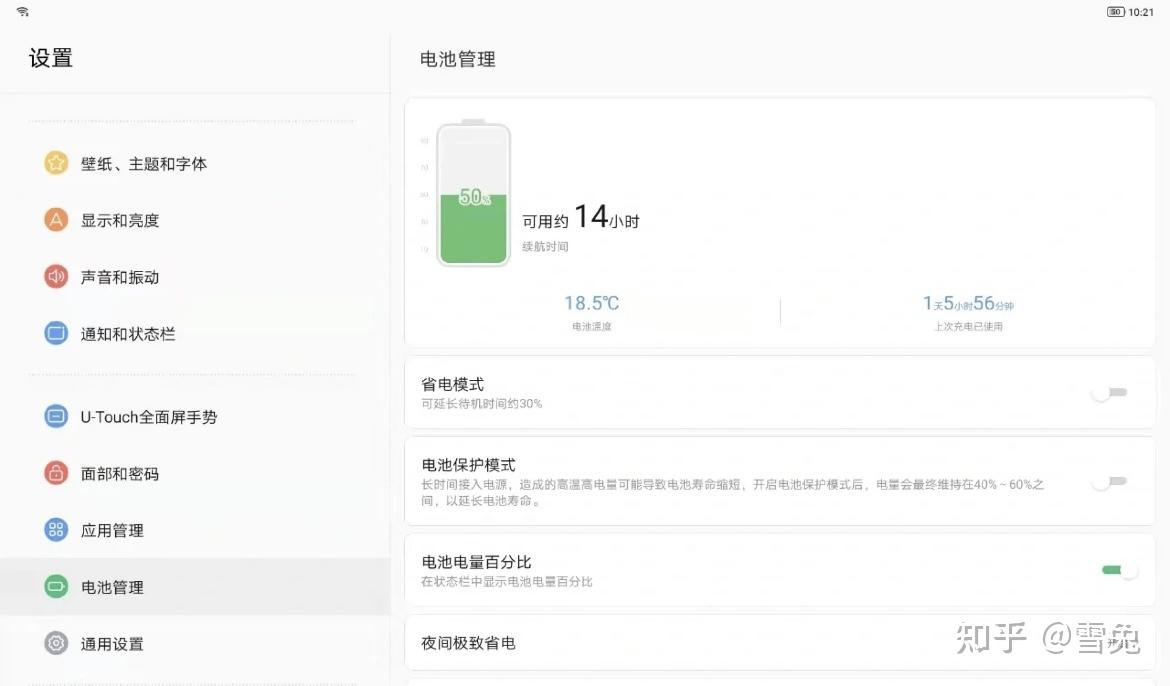Viewport: 1170px width, 686px height.
Task: Click the 上次充电已使用 label
Action: tap(968, 326)
